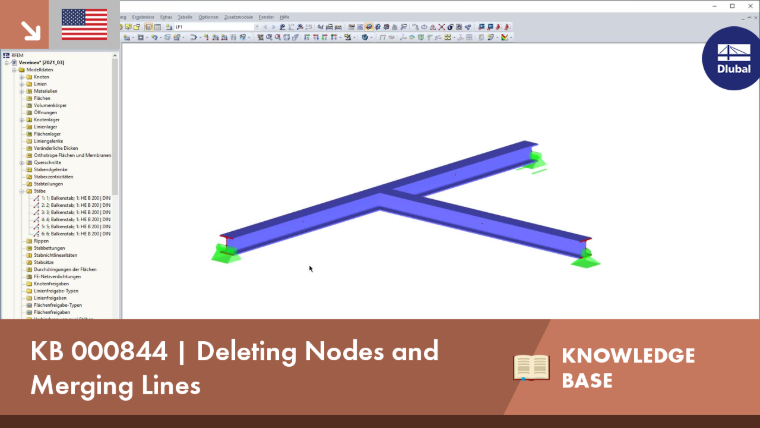Select the Flächen tree item
The image size is (760, 428).
[42, 98]
